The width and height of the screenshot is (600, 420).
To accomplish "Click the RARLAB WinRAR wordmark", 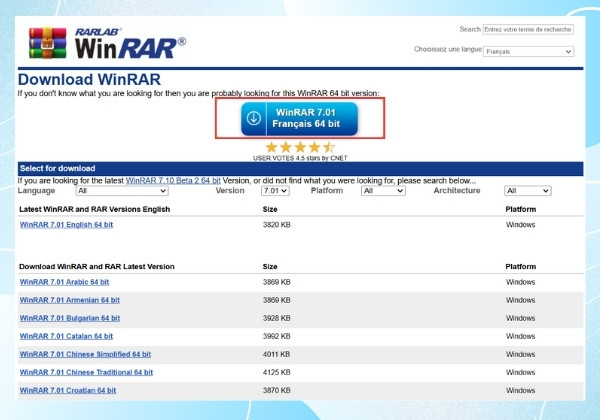I will 130,44.
